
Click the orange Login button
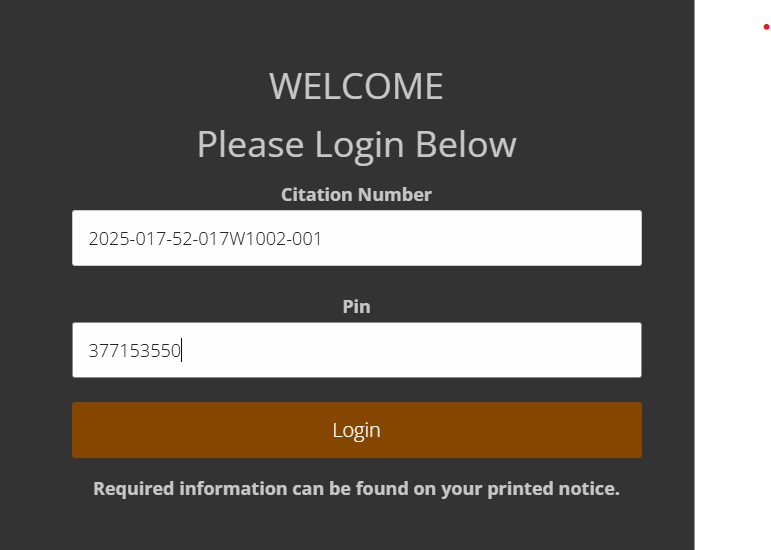coord(356,430)
